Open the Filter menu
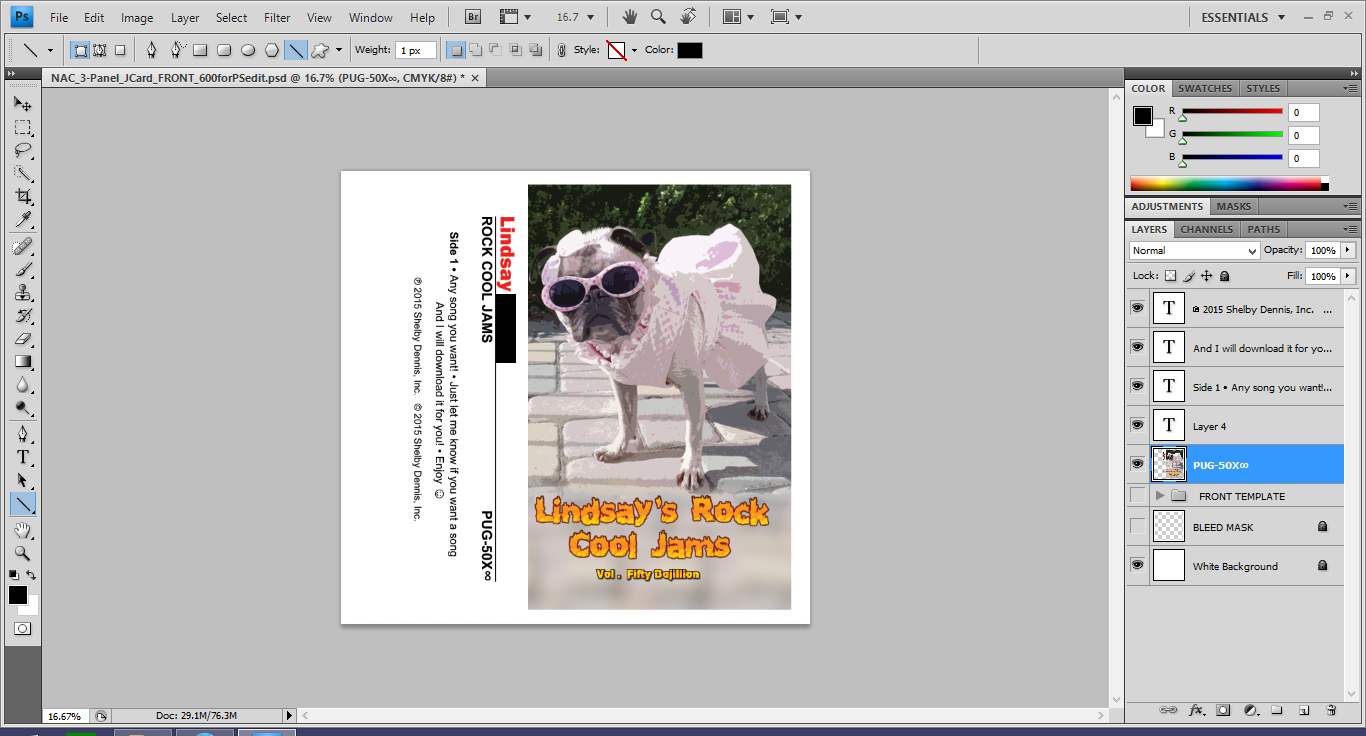This screenshot has width=1366, height=736. 277,18
